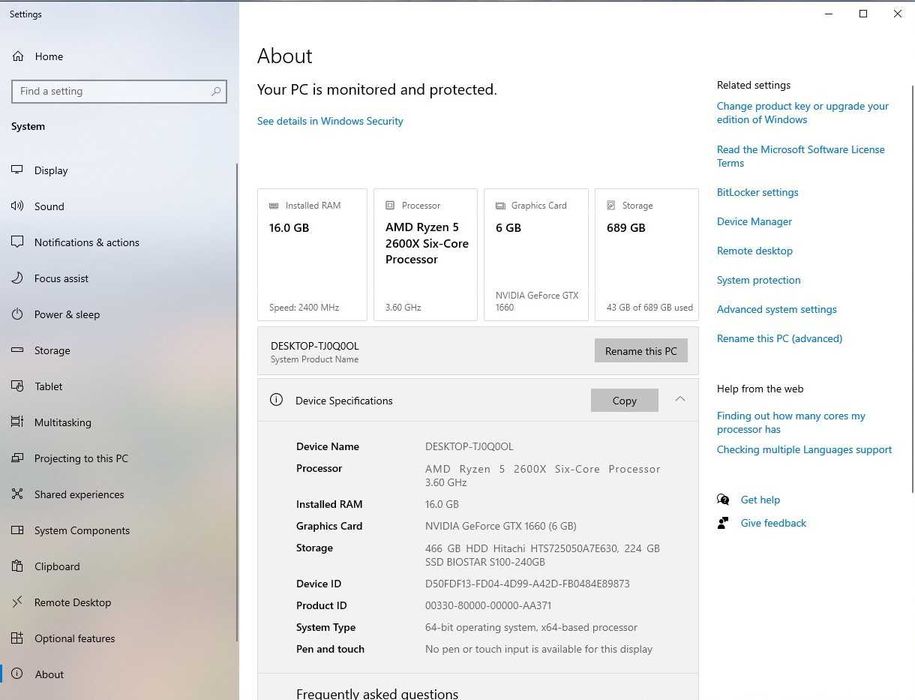Click the Power & sleep icon
The width and height of the screenshot is (915, 700).
[x=17, y=314]
